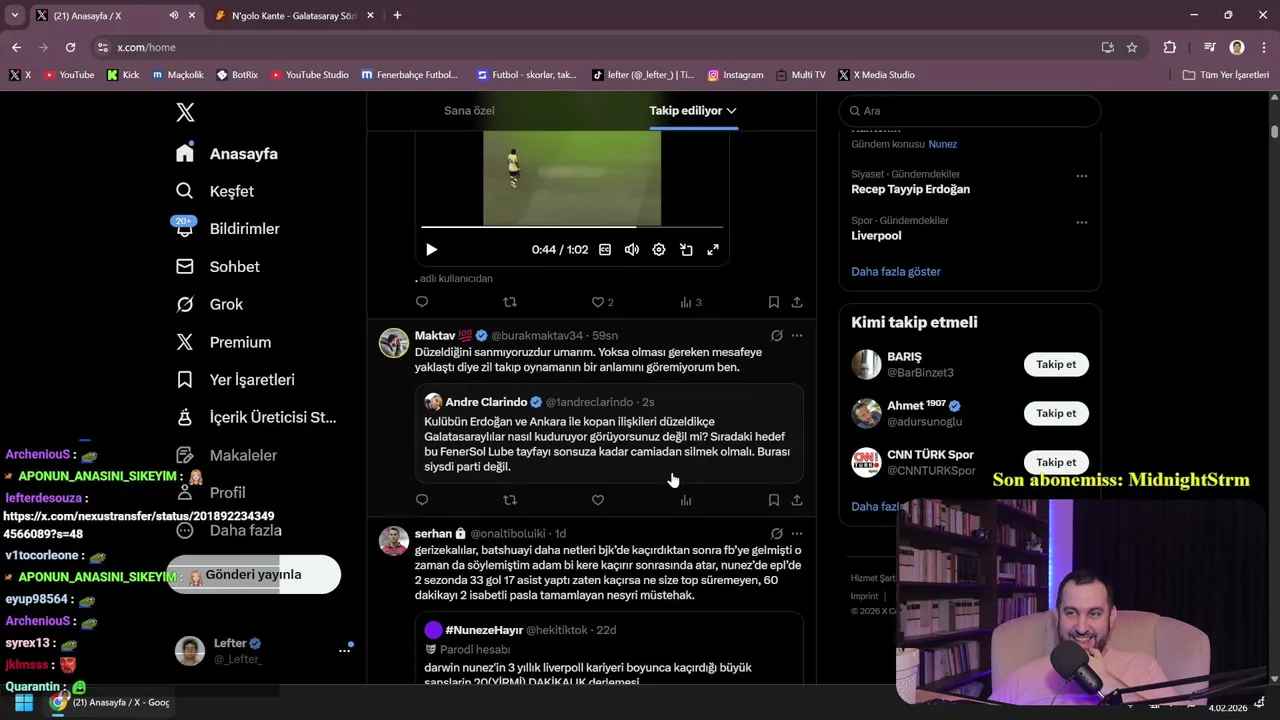Repost Maktav's tweet

tap(510, 500)
